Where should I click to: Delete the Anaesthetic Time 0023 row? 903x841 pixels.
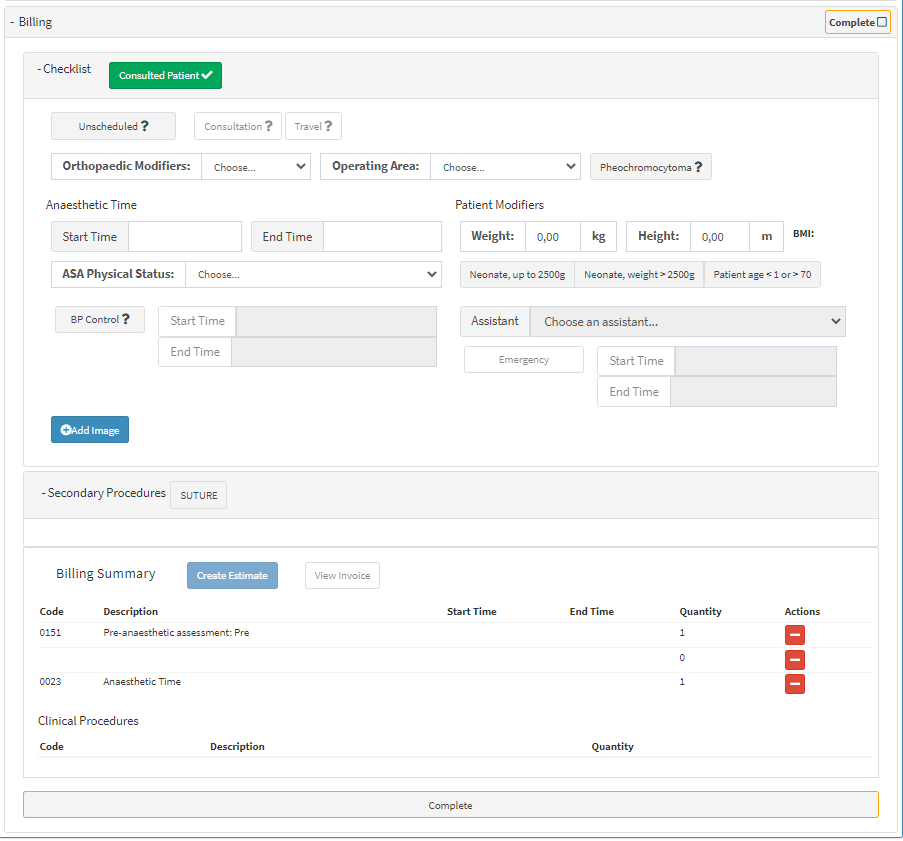(795, 683)
